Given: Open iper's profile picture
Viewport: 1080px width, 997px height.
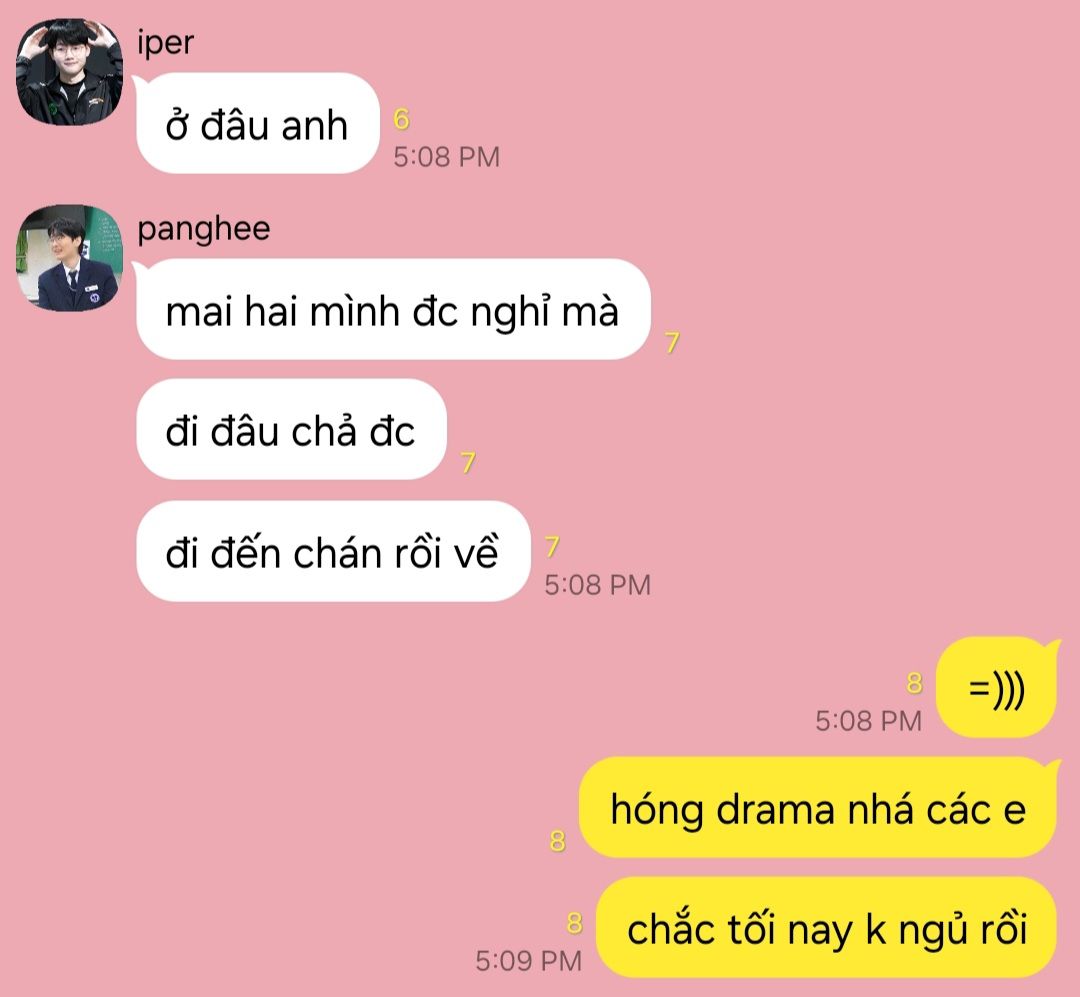Looking at the screenshot, I should click(69, 72).
